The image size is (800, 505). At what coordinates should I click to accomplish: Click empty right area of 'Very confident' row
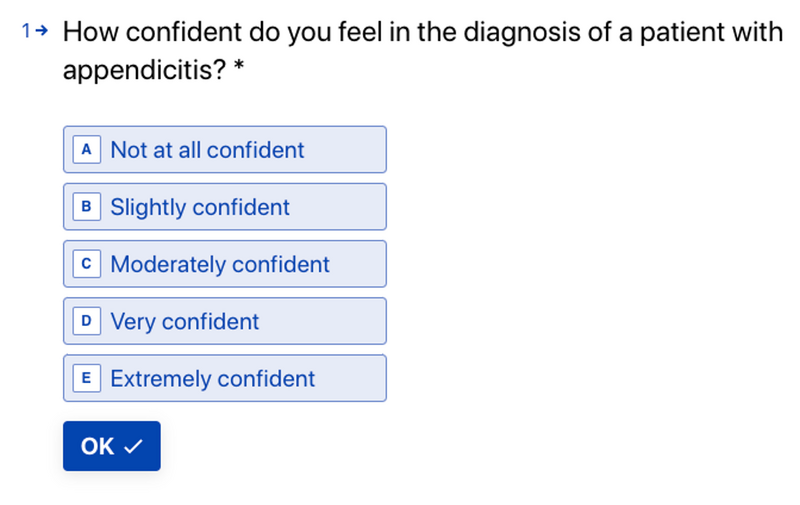(322, 321)
